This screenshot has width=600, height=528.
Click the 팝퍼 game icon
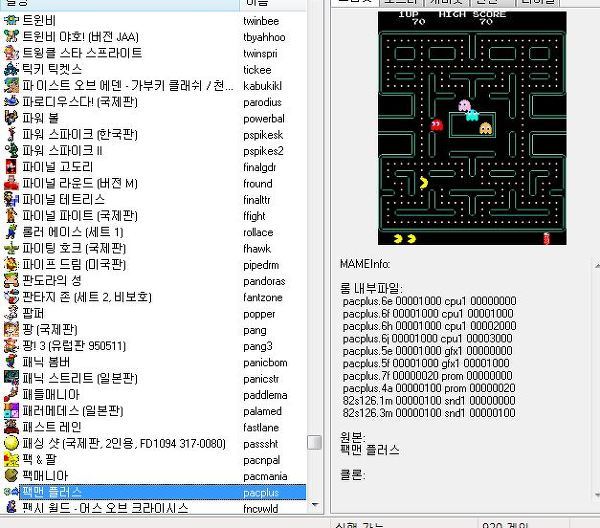click(x=11, y=313)
